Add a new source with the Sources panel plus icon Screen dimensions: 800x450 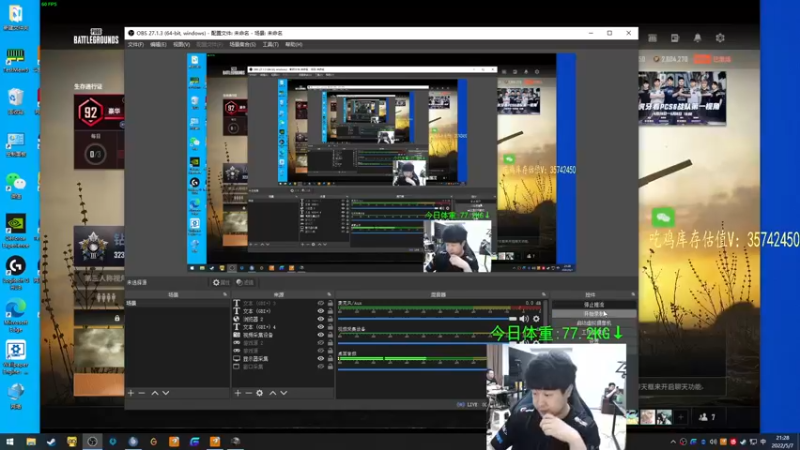[238, 393]
